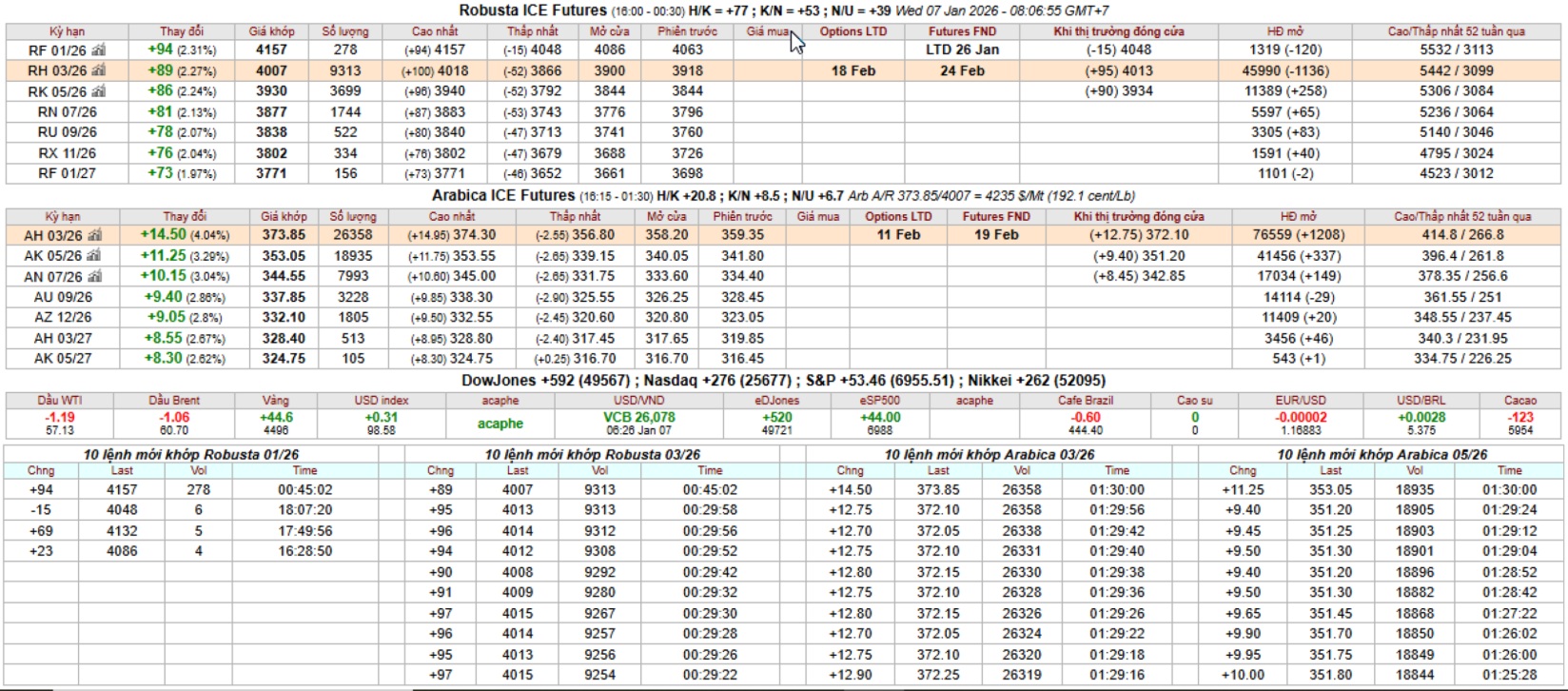This screenshot has height=691, width=1568.
Task: Click the USD index market header
Action: point(381,401)
